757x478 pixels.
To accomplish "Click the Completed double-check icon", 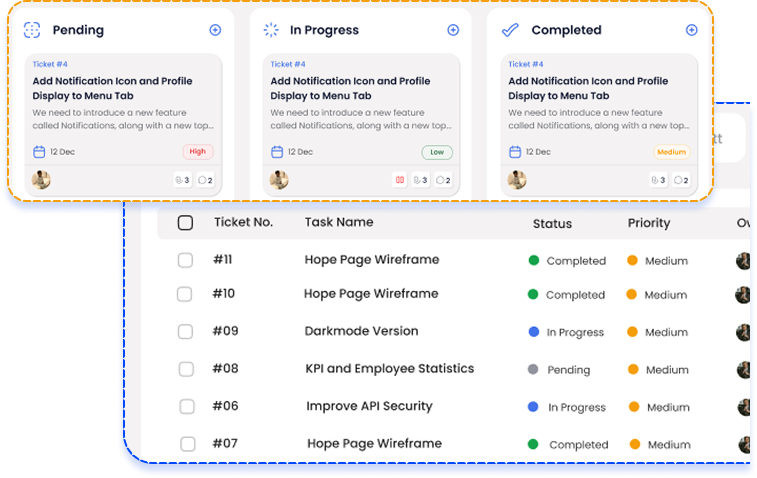I will coord(510,30).
